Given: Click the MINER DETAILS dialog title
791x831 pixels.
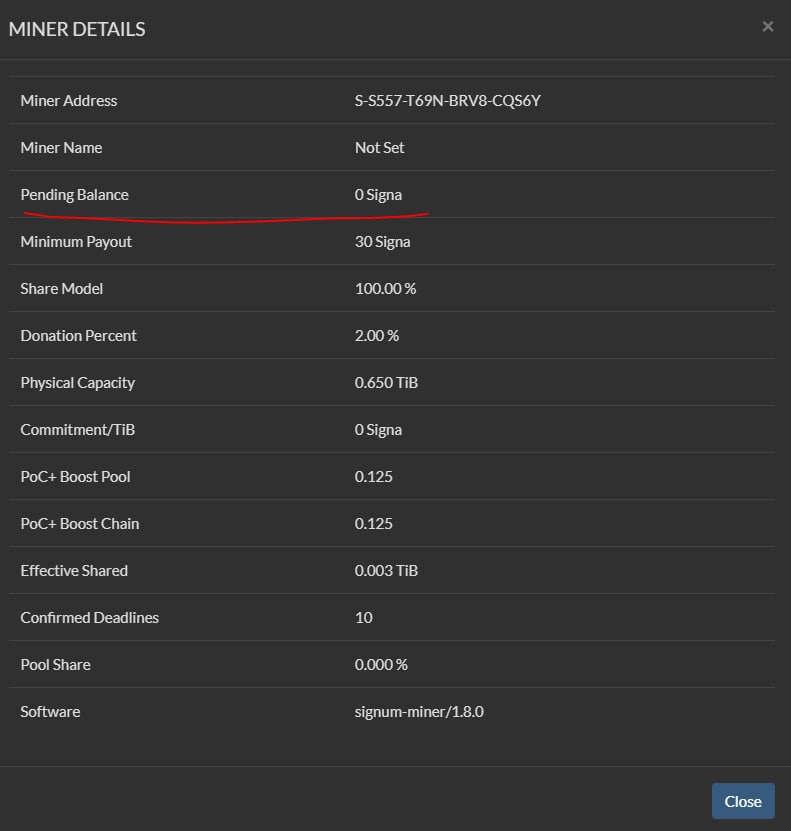Looking at the screenshot, I should 77,29.
